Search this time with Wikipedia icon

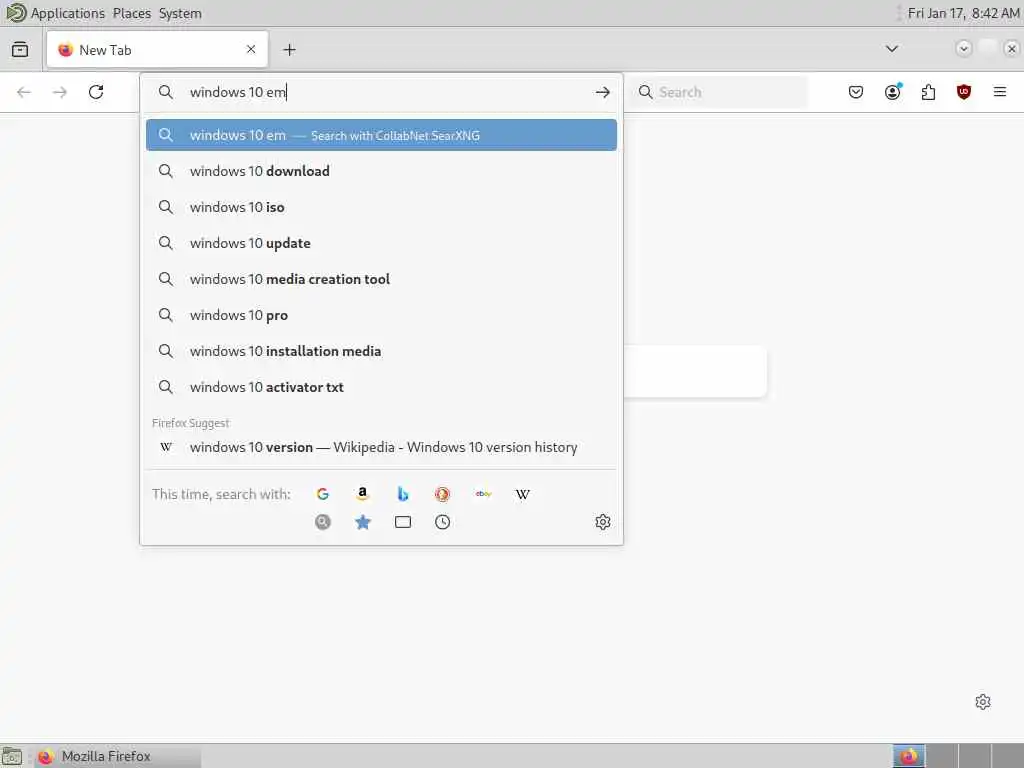point(522,494)
